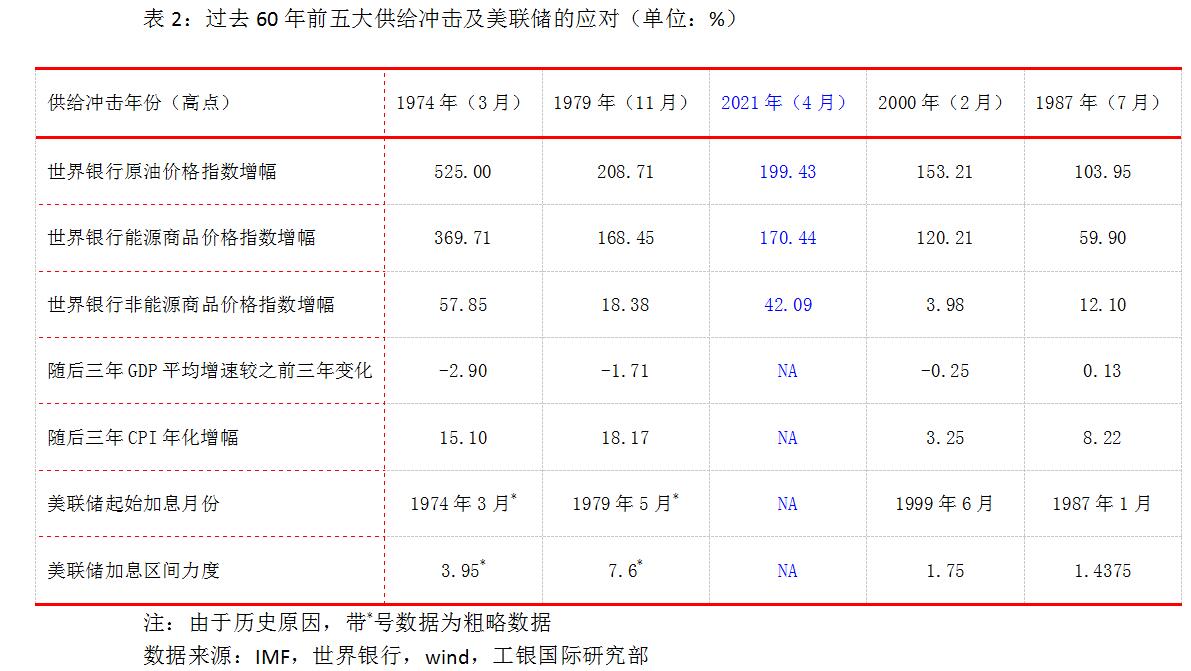The height and width of the screenshot is (671, 1191).
Task: Click row label '世界银行非能源商品价格指数增幅'
Action: [x=191, y=305]
